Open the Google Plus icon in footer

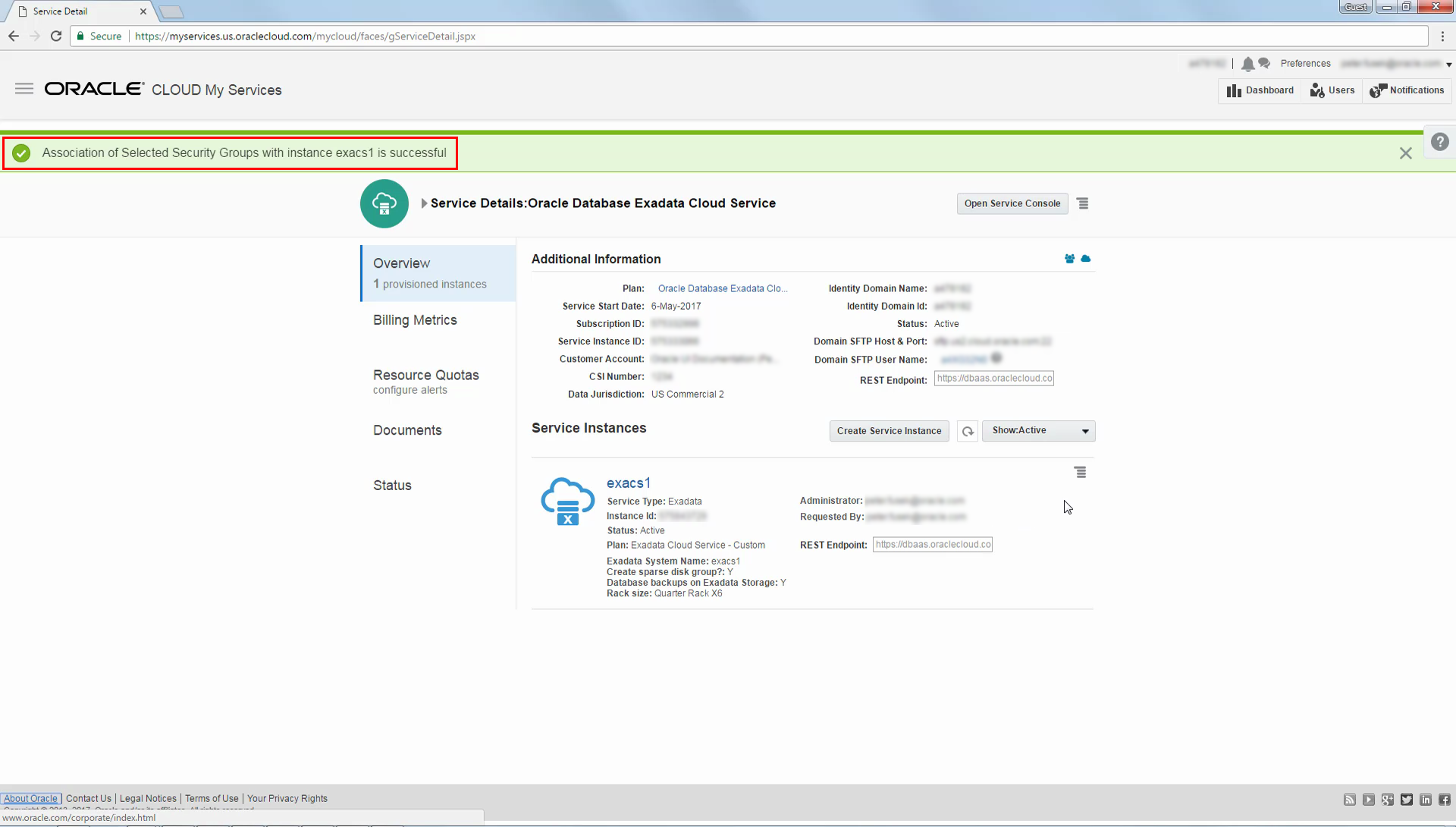[x=1388, y=800]
